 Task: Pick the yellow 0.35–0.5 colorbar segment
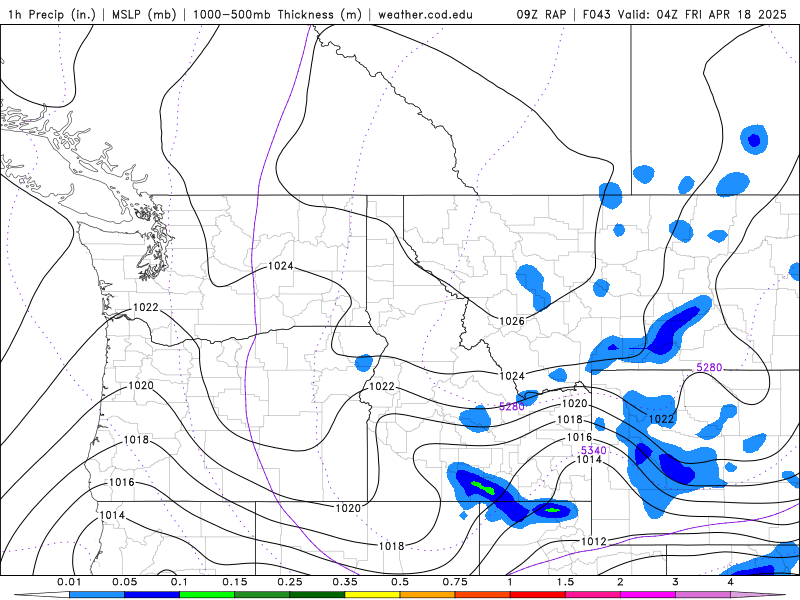coord(372,595)
